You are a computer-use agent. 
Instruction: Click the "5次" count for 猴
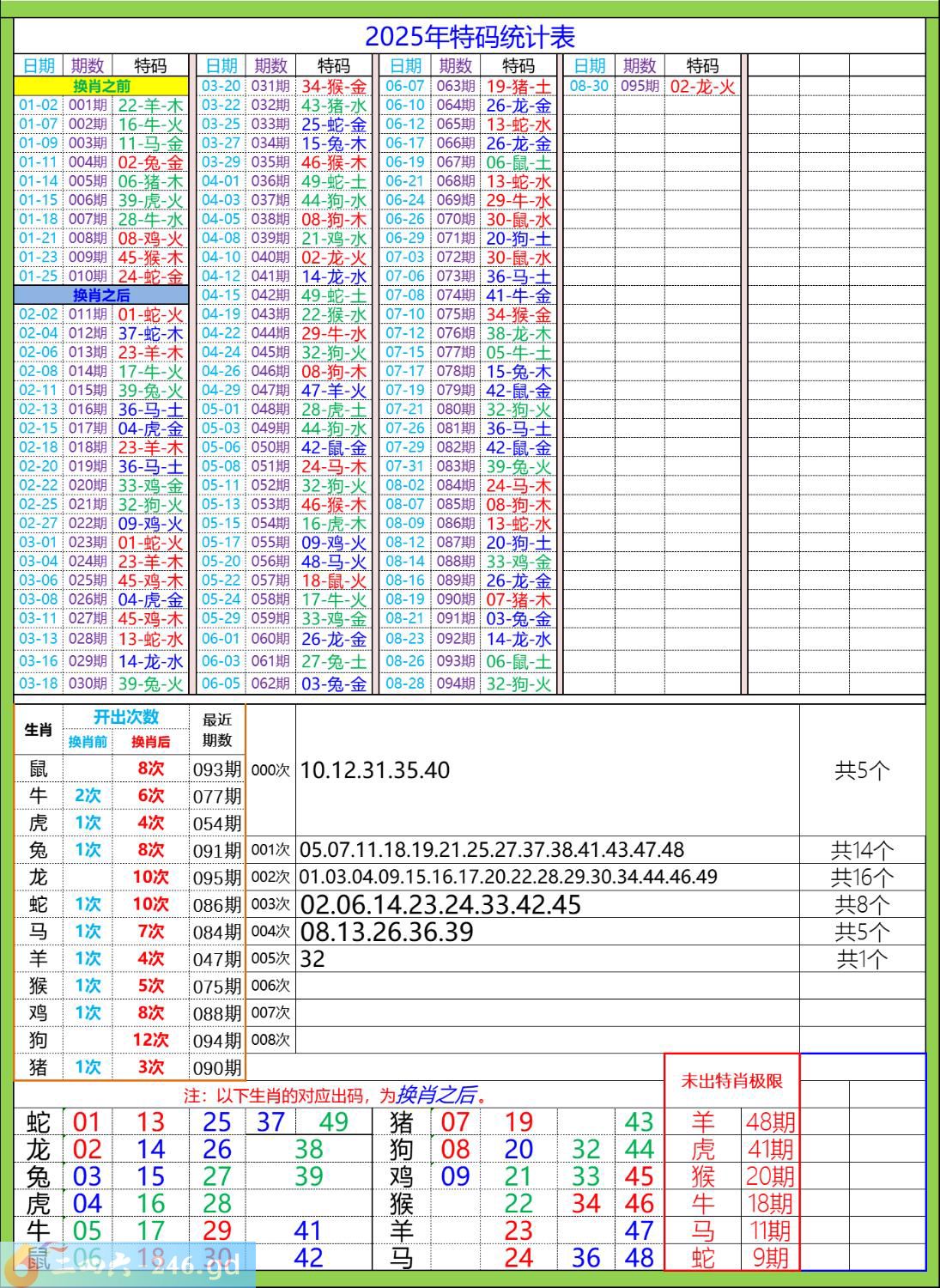151,986
